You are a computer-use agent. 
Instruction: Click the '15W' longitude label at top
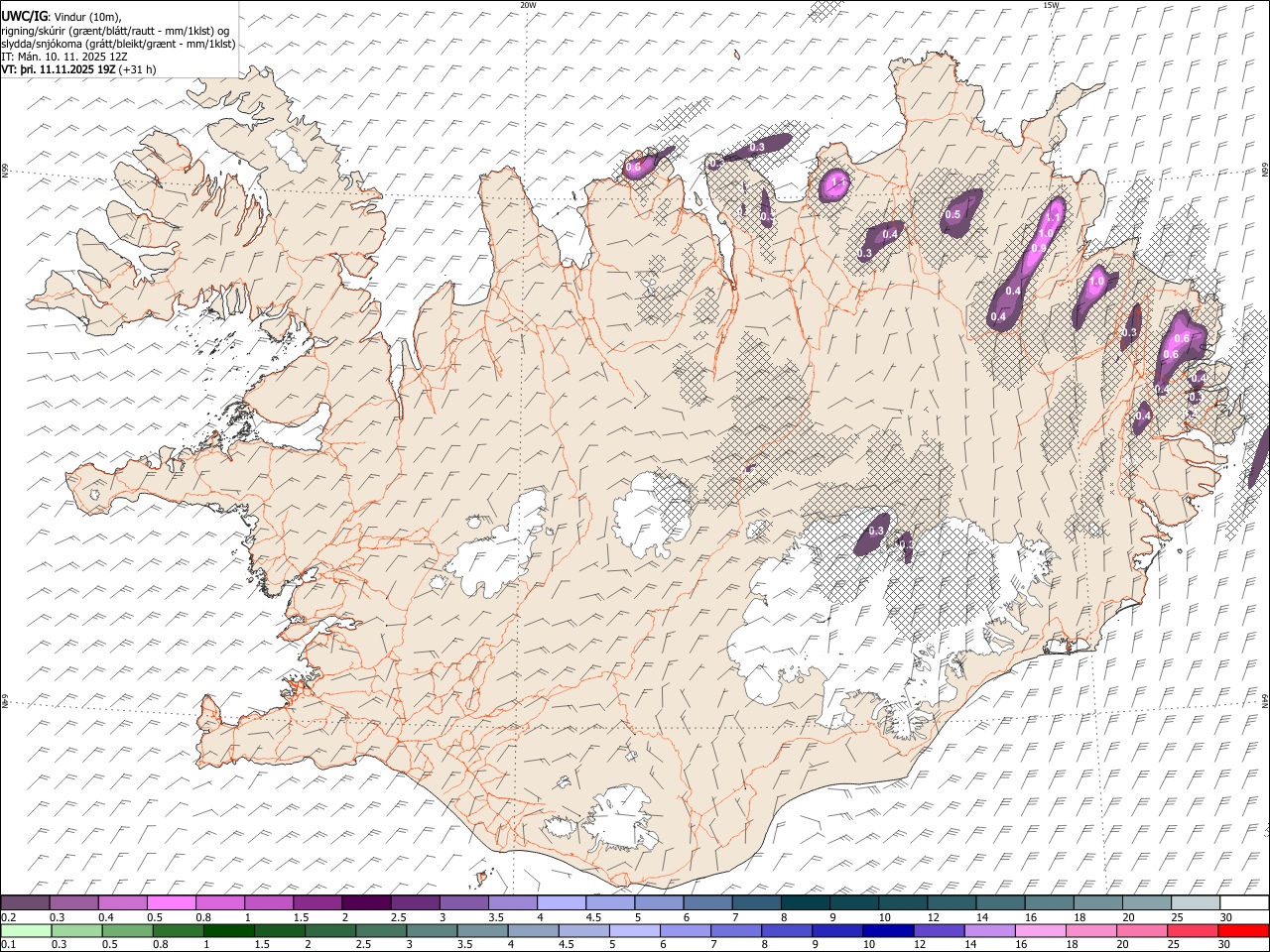click(x=1051, y=5)
